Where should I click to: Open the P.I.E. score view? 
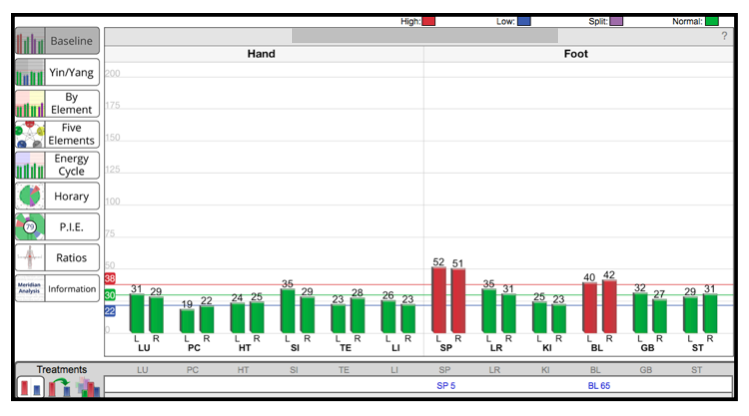pos(57,227)
